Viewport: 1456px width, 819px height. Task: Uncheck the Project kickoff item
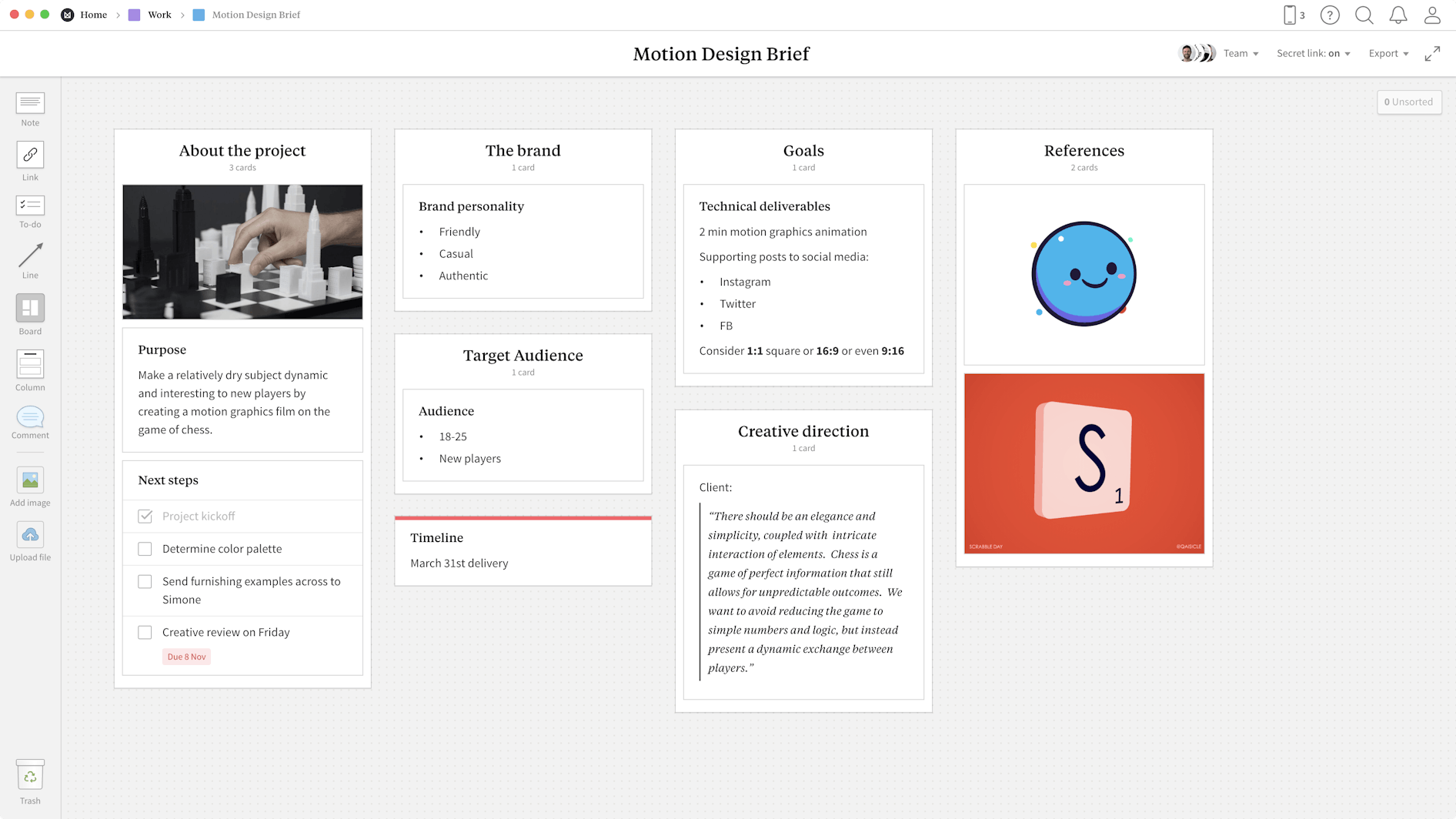145,516
